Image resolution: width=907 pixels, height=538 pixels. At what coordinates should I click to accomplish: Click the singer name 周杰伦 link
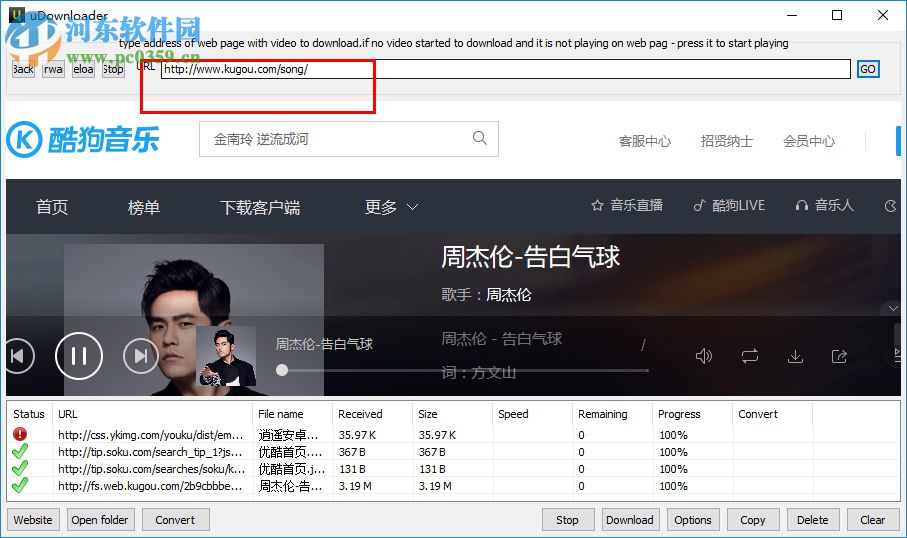508,294
